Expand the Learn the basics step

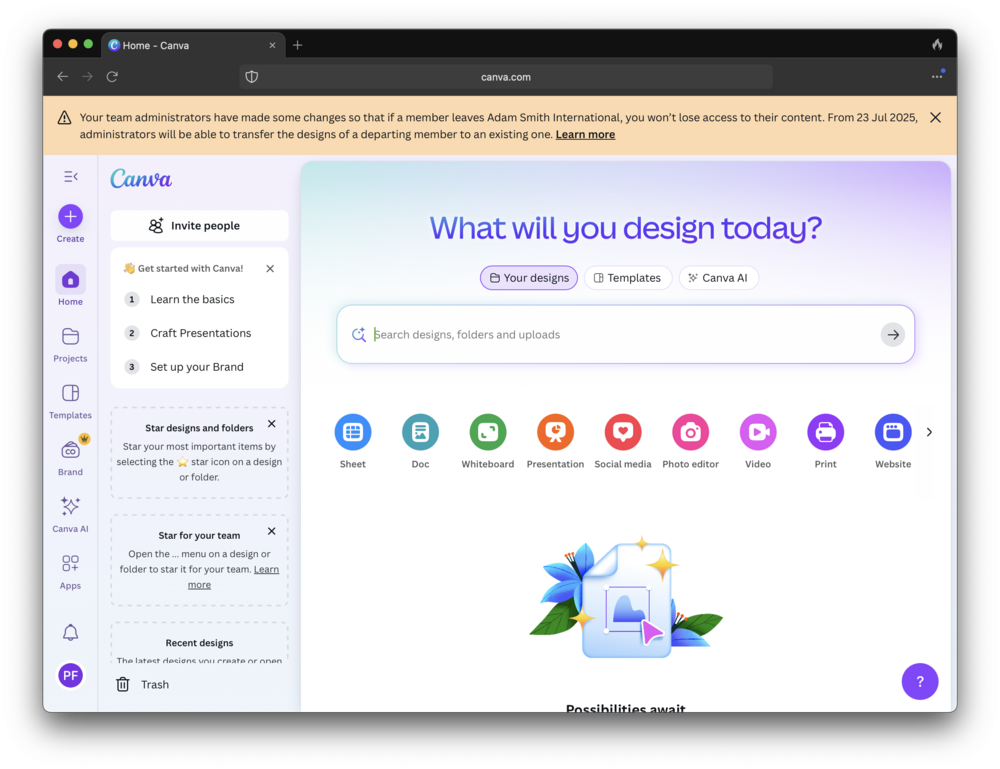192,299
